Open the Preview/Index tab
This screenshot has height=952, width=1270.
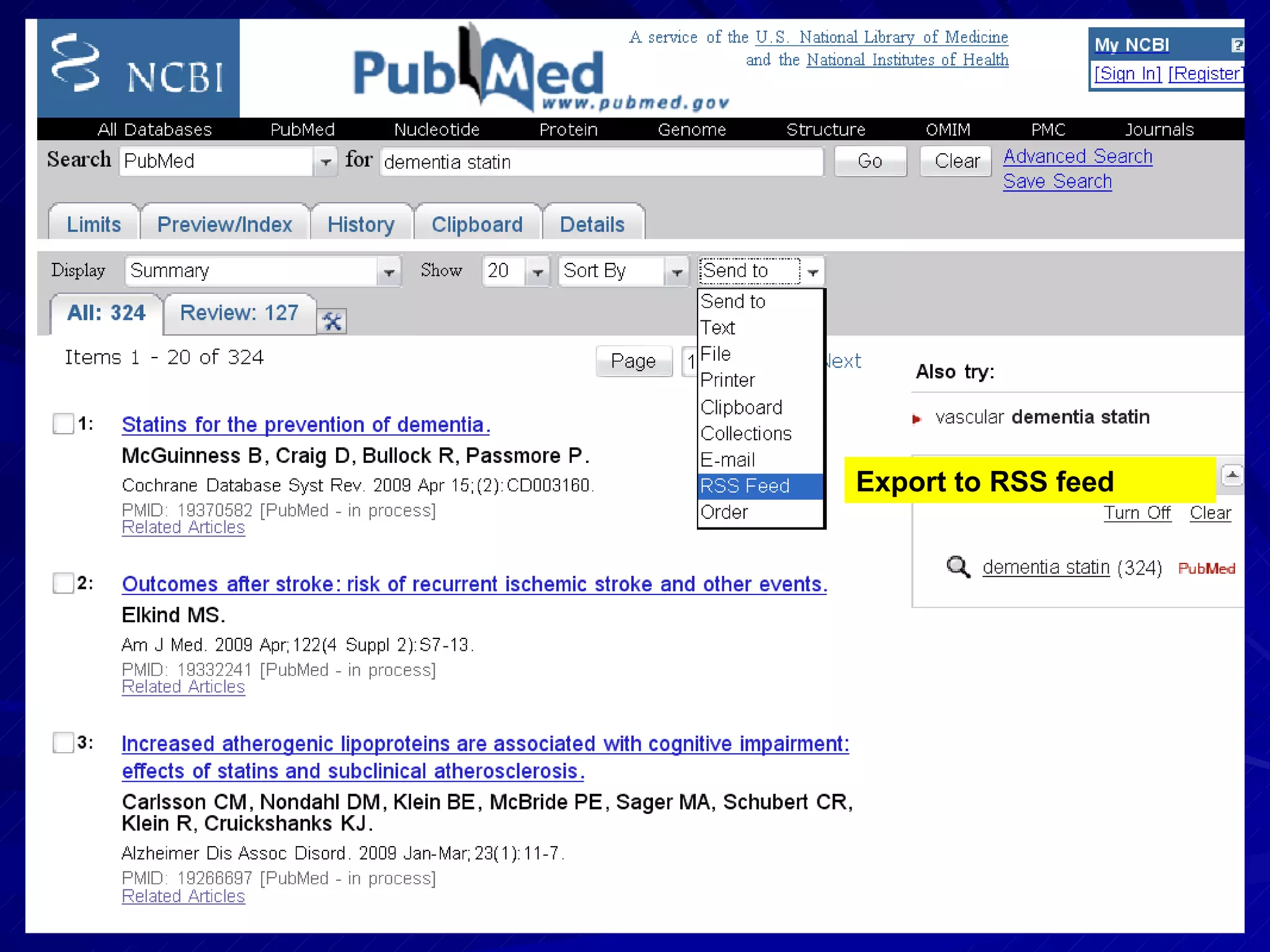(x=224, y=224)
